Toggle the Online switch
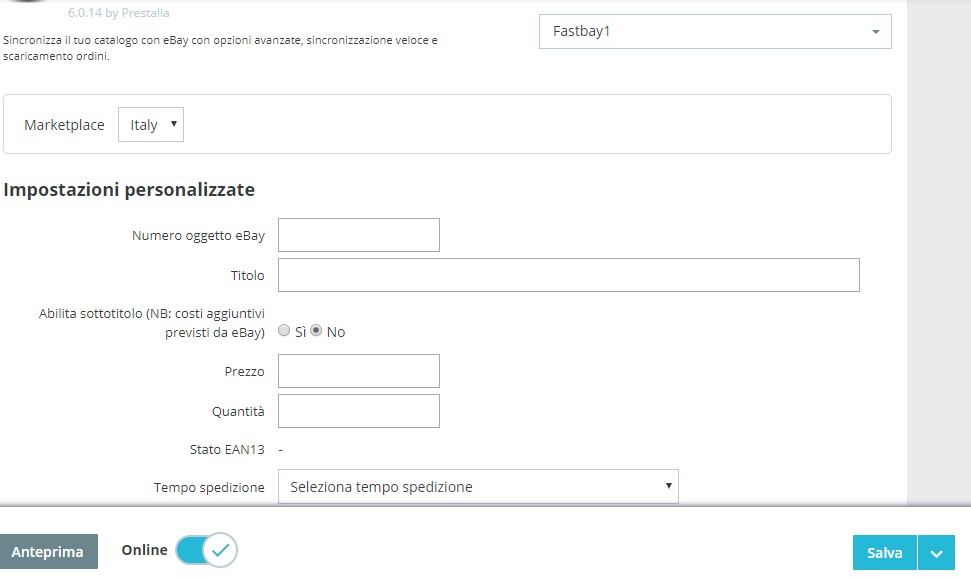Image resolution: width=971 pixels, height=577 pixels. tap(206, 550)
